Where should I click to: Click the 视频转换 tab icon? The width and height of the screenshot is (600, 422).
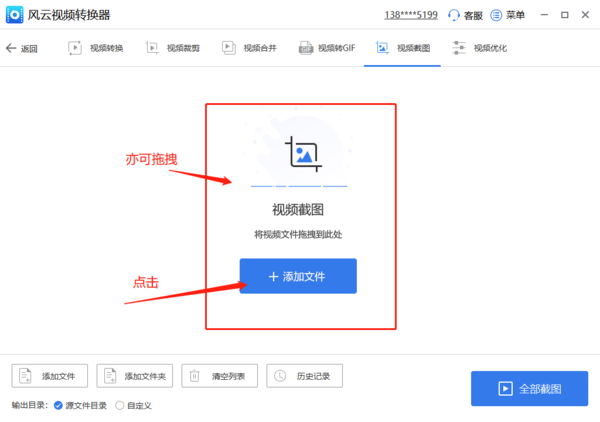(75, 48)
